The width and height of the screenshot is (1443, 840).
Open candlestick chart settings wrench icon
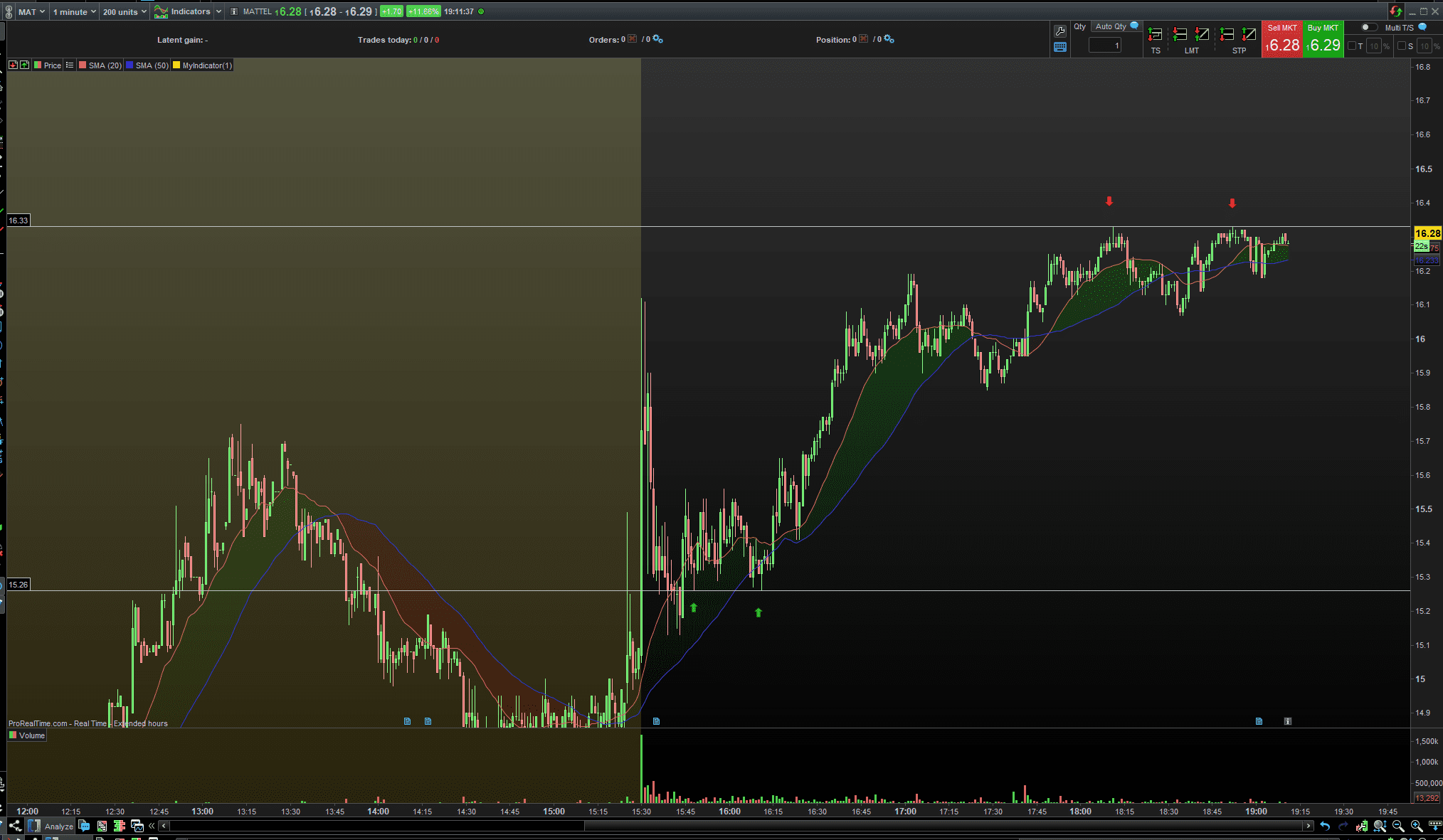click(1361, 826)
